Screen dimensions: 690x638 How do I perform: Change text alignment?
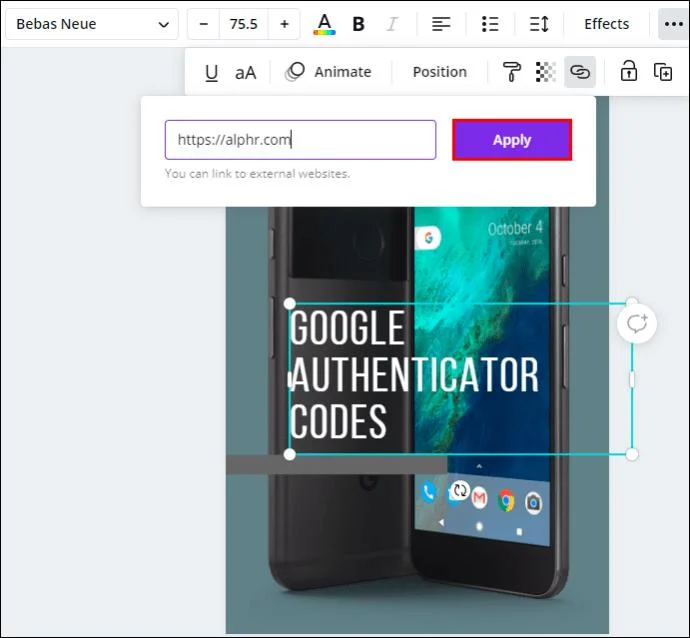441,24
